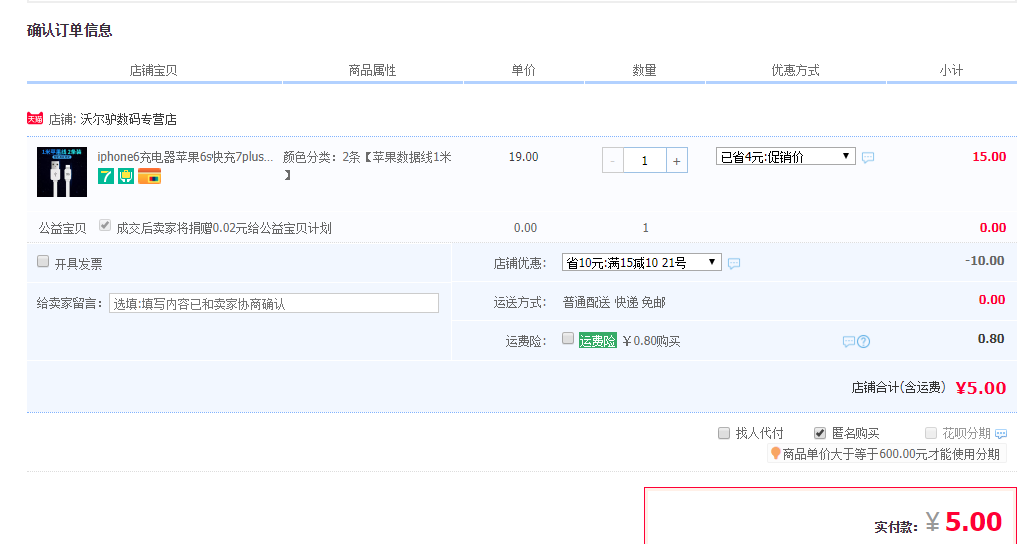The width and height of the screenshot is (1023, 544).
Task: Click the store discount amount -10.00
Action: 985,261
